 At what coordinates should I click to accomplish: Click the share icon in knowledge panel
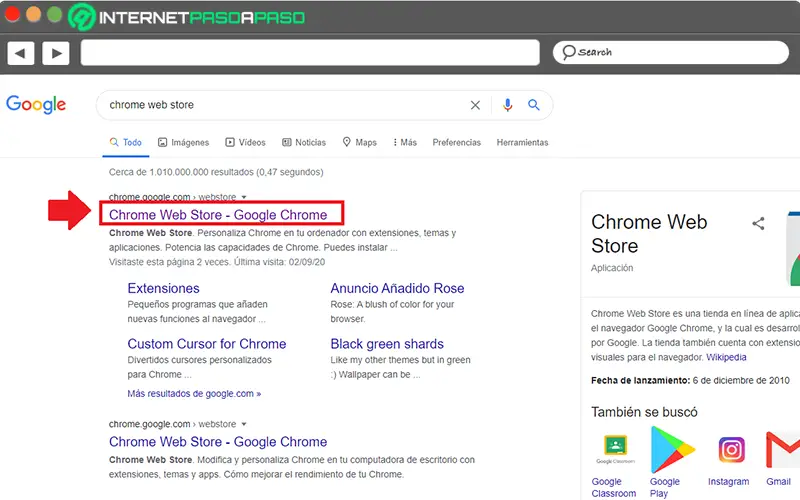coord(758,223)
